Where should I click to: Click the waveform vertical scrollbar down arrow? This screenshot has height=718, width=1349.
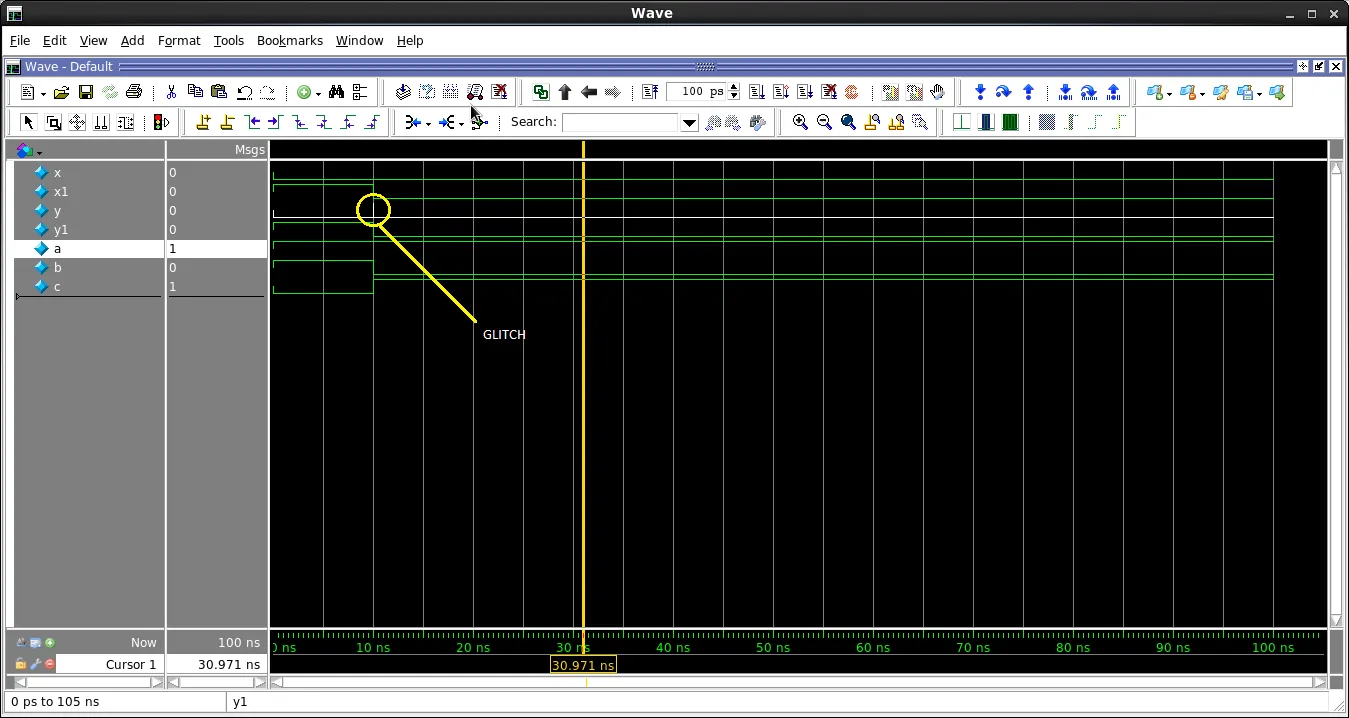[1336, 621]
